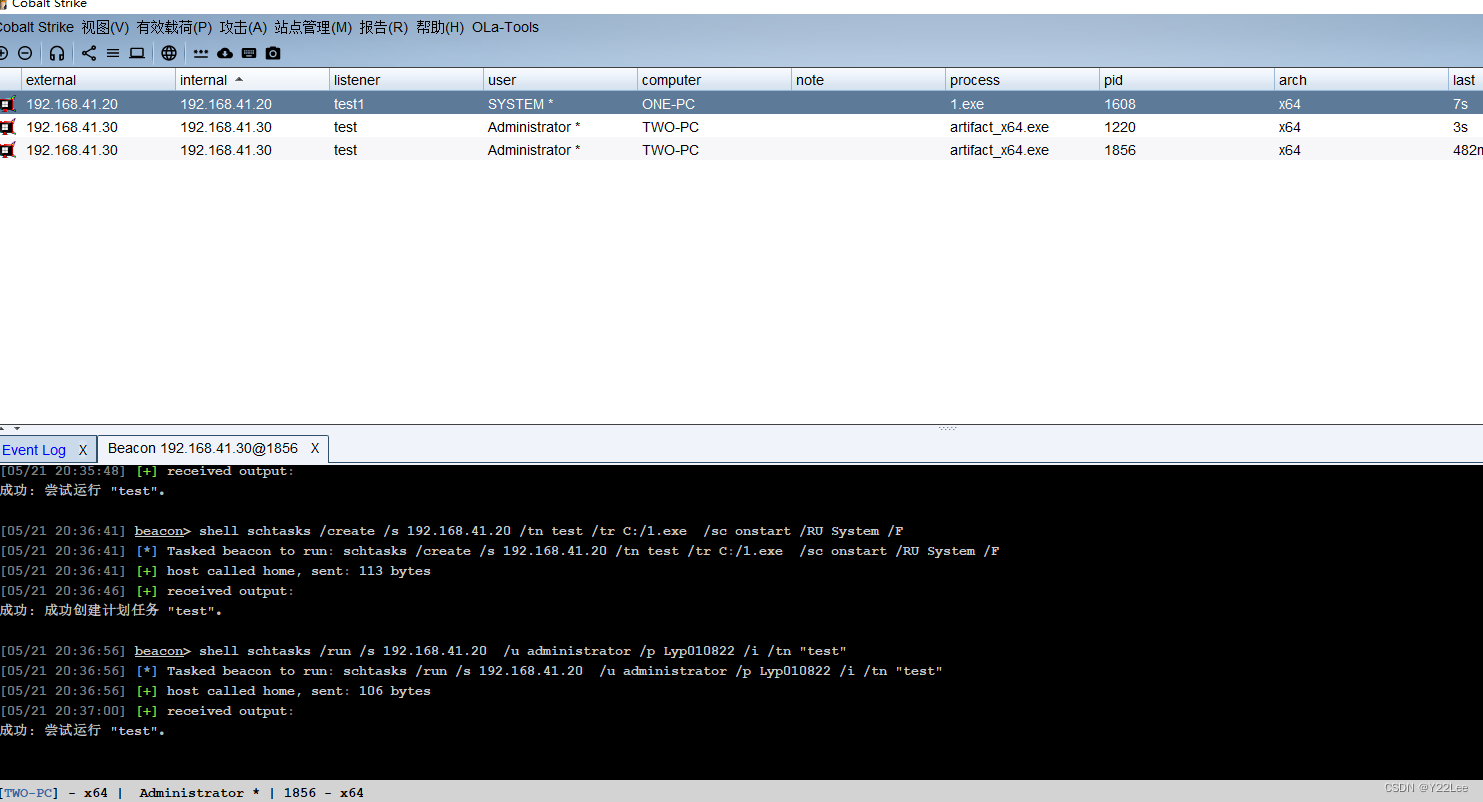The height and width of the screenshot is (802, 1483).
Task: Open keystrokes keyboard toolbar icon
Action: (249, 53)
